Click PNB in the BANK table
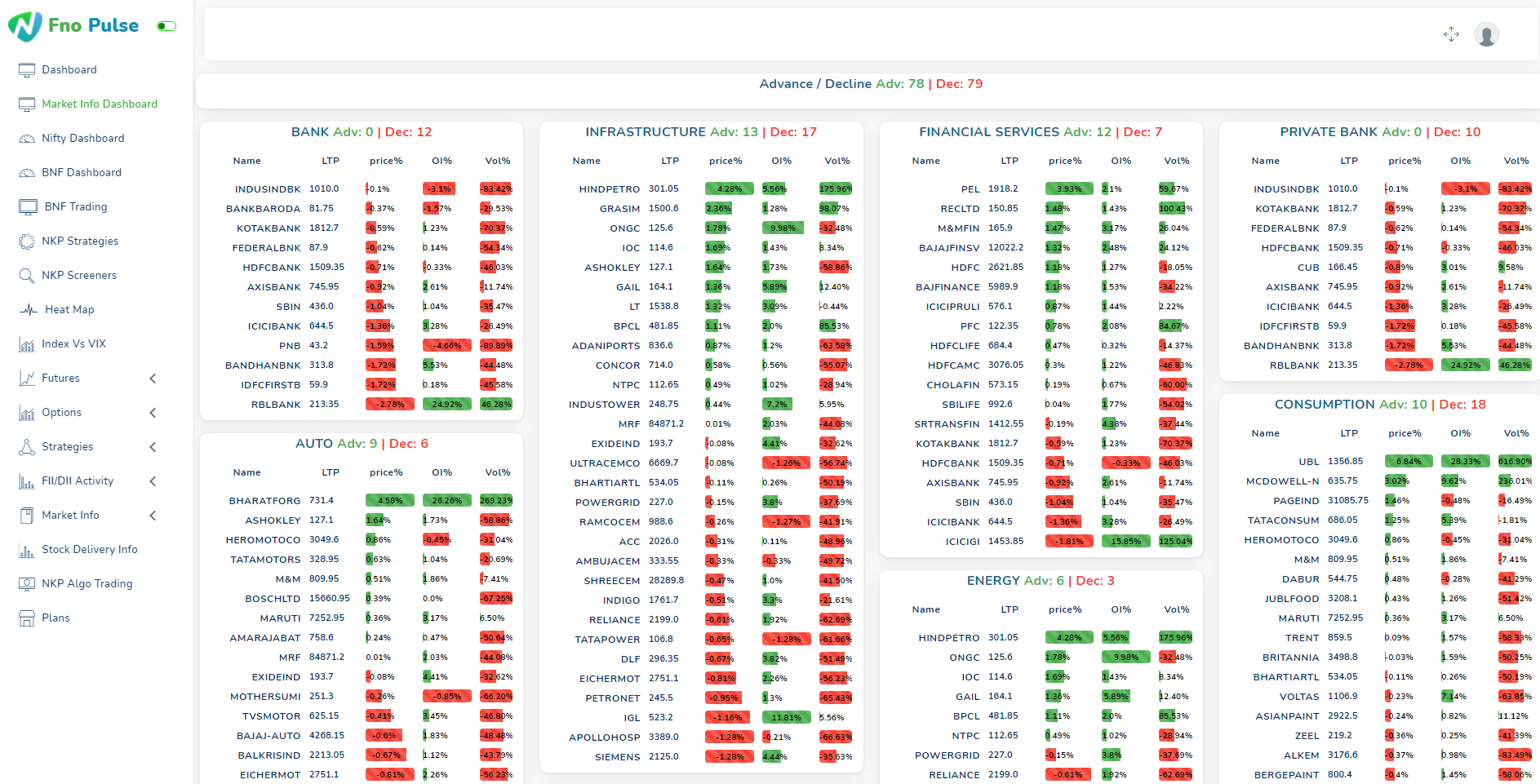Image resolution: width=1540 pixels, height=784 pixels. pos(290,346)
